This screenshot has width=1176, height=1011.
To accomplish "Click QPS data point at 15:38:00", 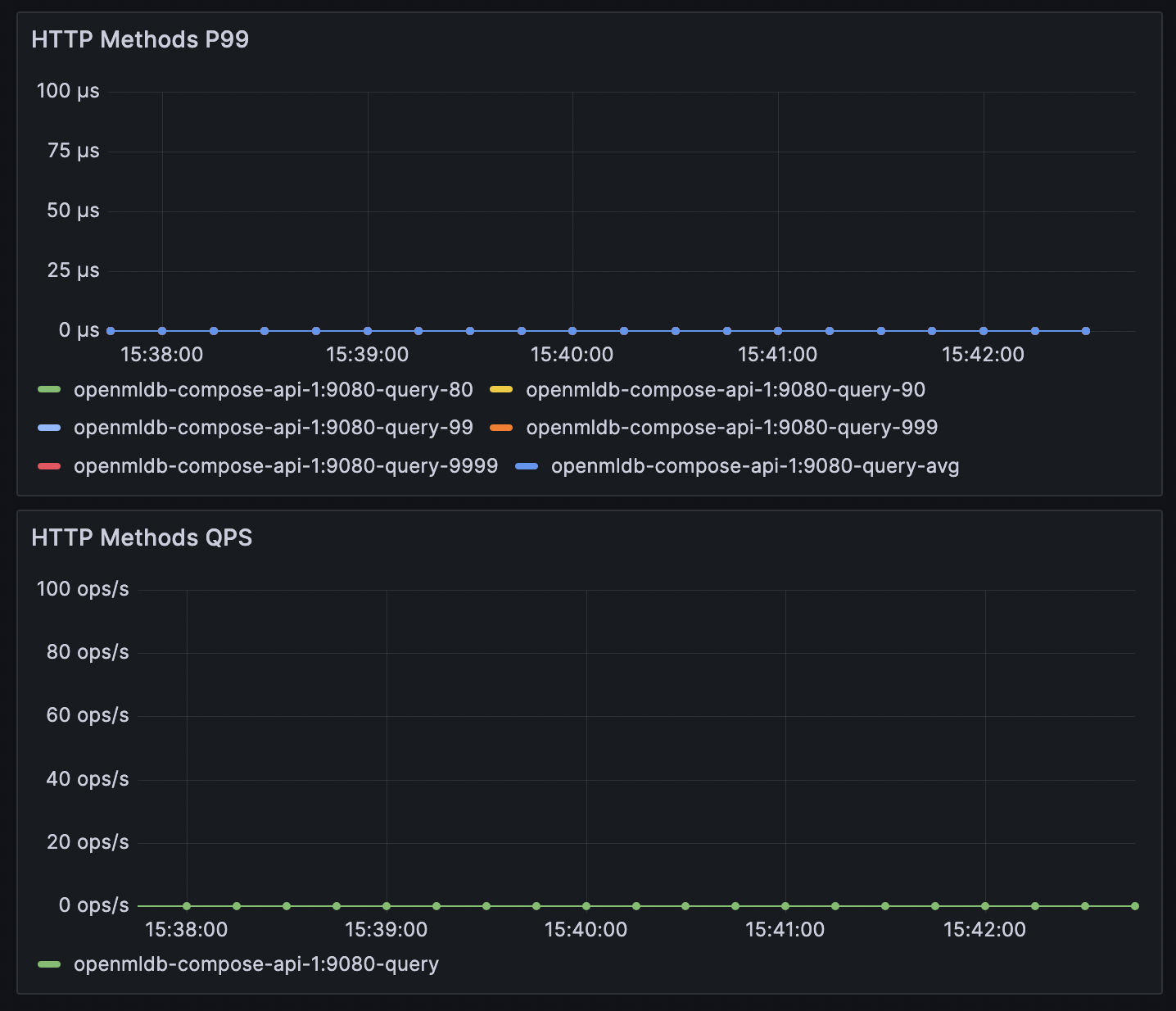I will 187,906.
